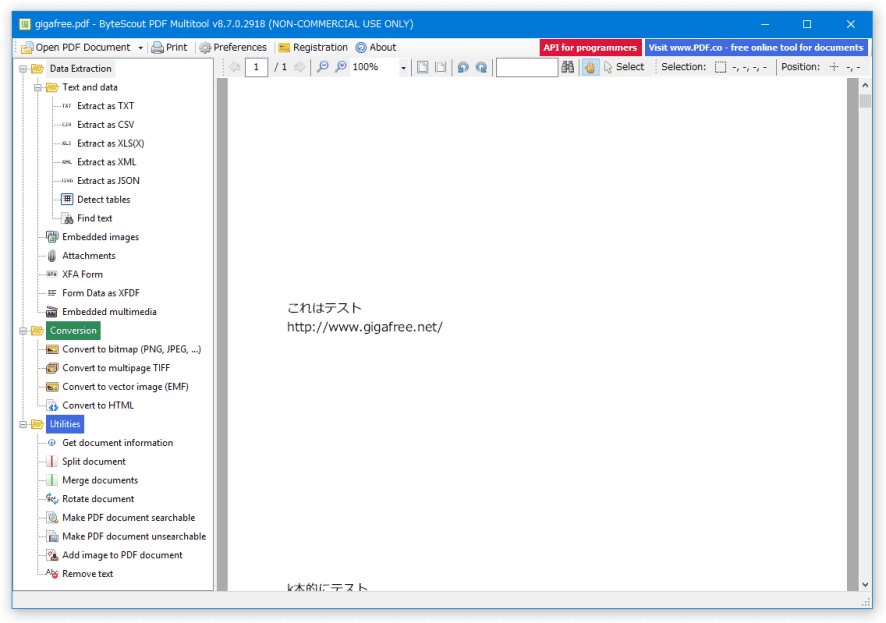Open Form Data as XFDF

(101, 293)
